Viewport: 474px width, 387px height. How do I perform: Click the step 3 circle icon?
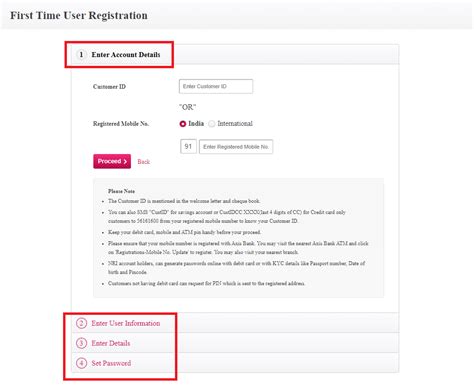[81, 343]
